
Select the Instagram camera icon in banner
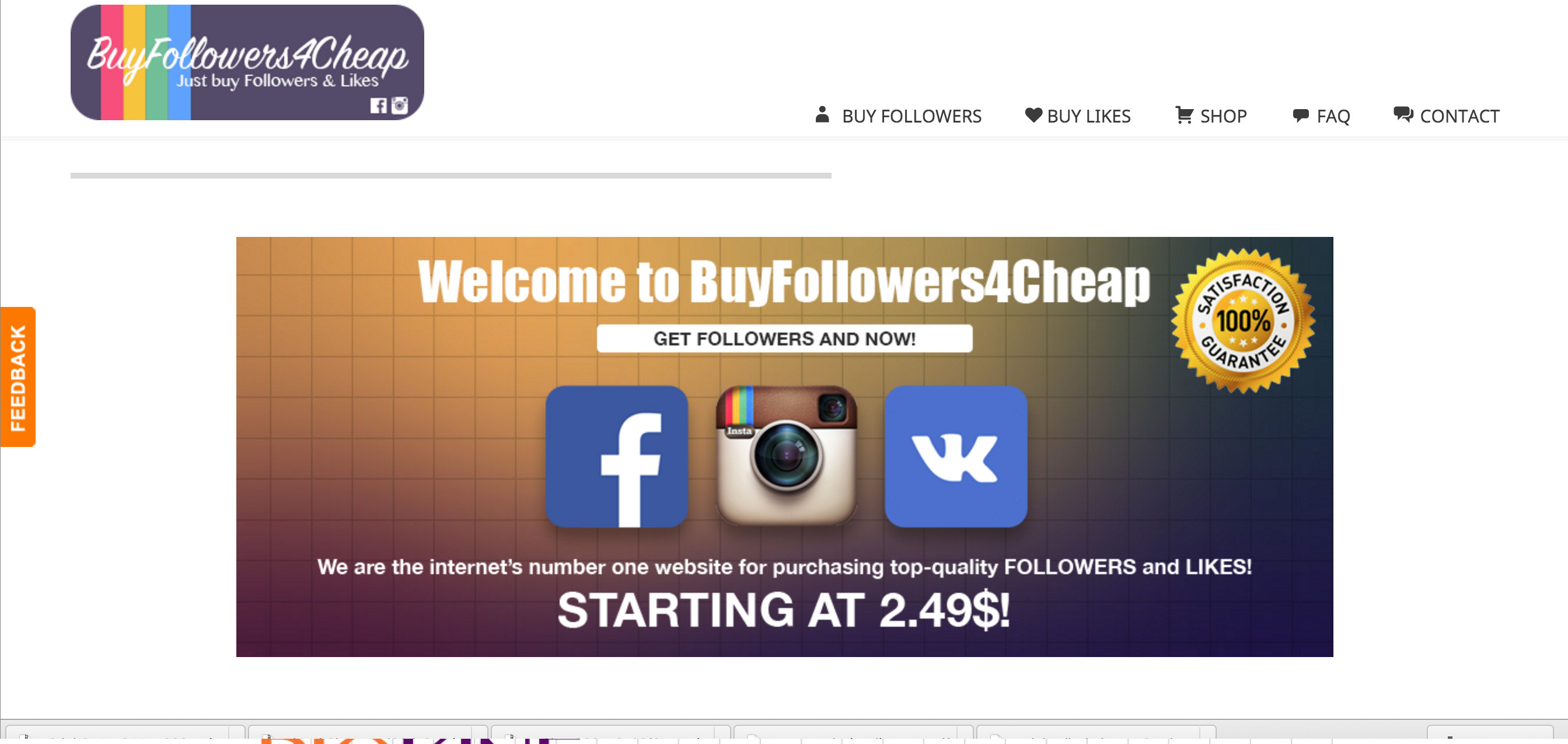[786, 455]
